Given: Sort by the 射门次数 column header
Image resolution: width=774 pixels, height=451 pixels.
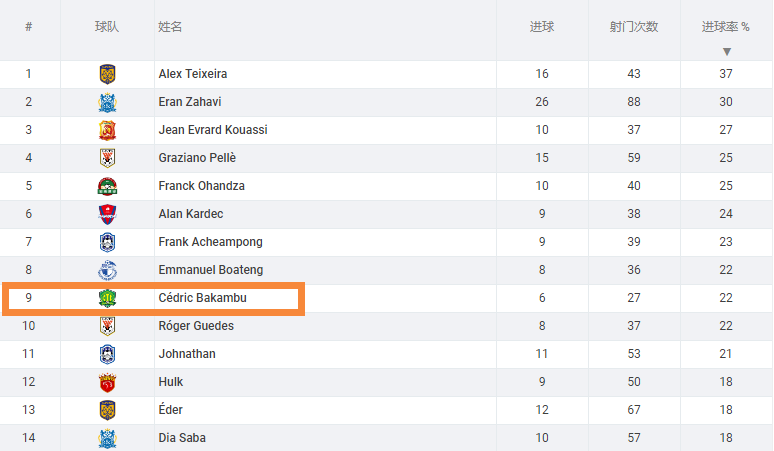Looking at the screenshot, I should tap(634, 27).
